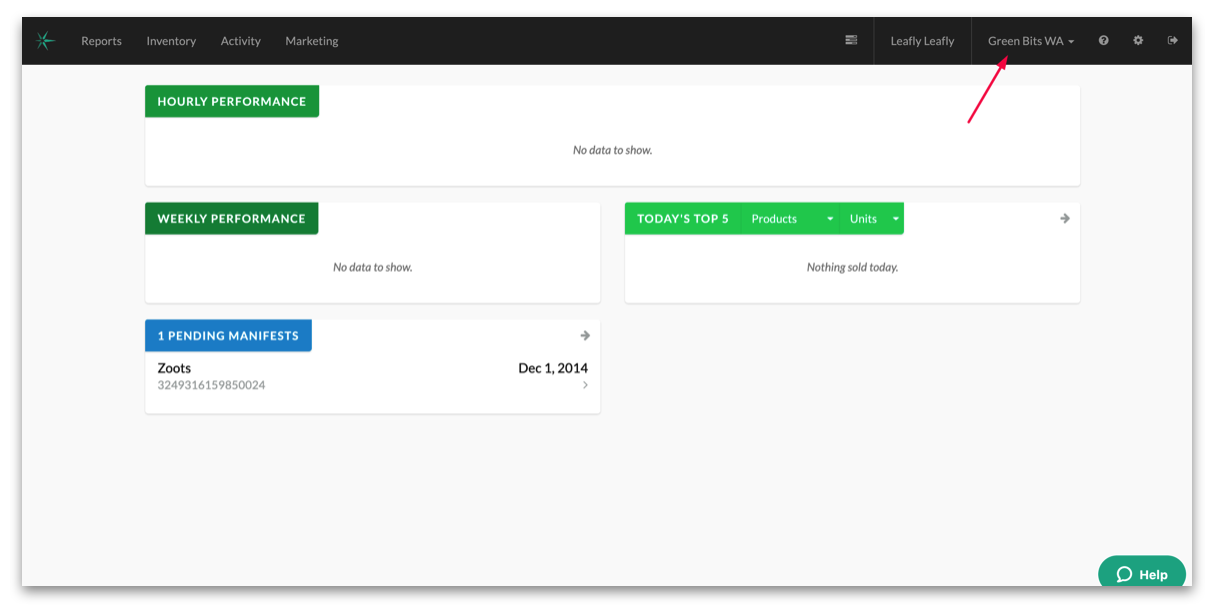
Task: Click the Hourly Performance header
Action: coord(232,101)
